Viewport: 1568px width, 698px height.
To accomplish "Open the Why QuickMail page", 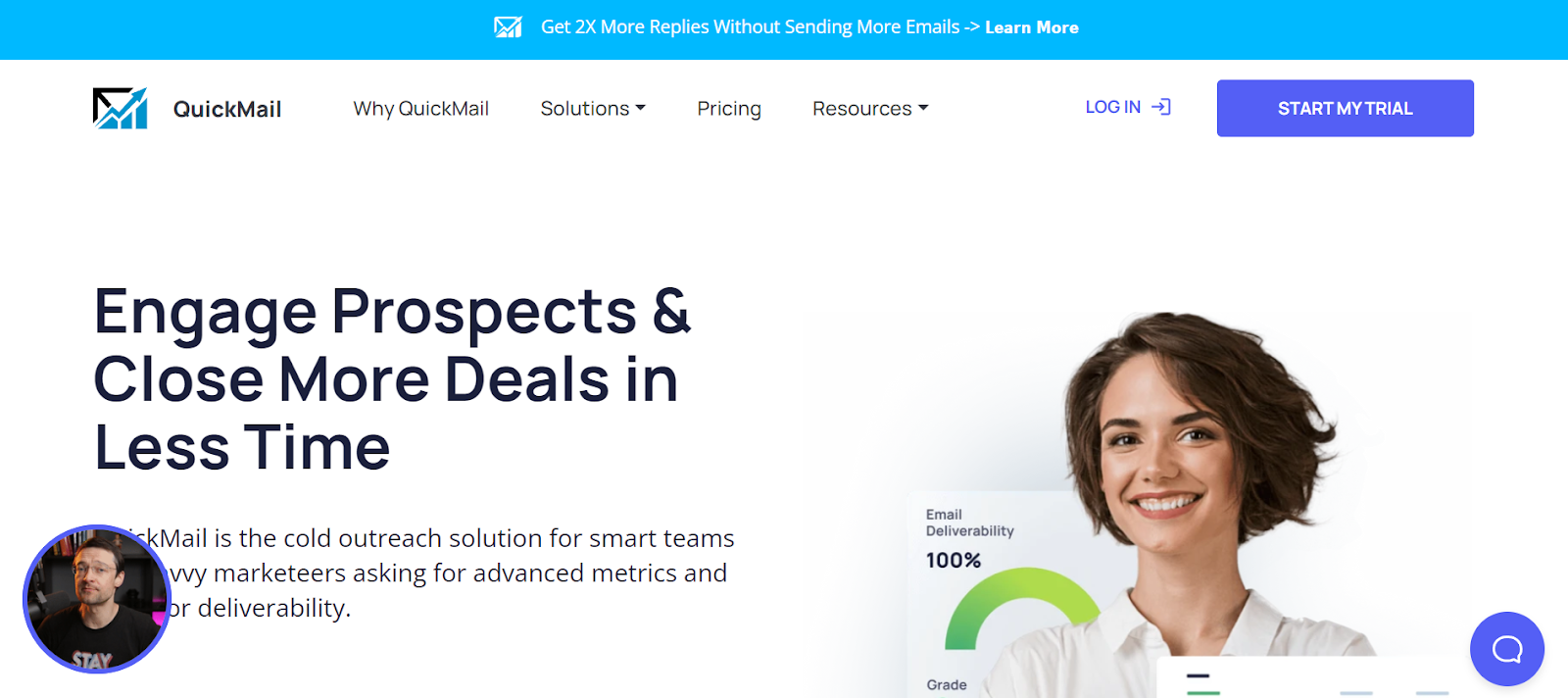I will click(x=421, y=109).
